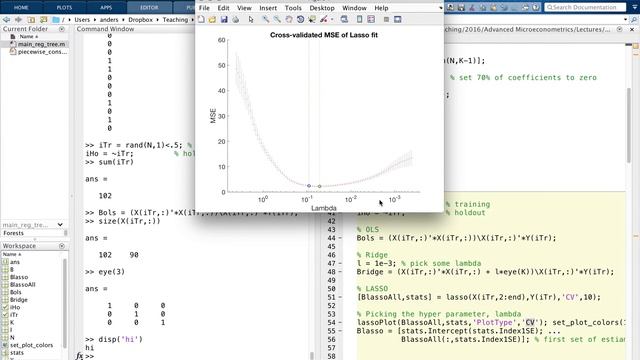The image size is (640, 360).
Task: Open Editor panel actions menu
Action: [x=620, y=29]
